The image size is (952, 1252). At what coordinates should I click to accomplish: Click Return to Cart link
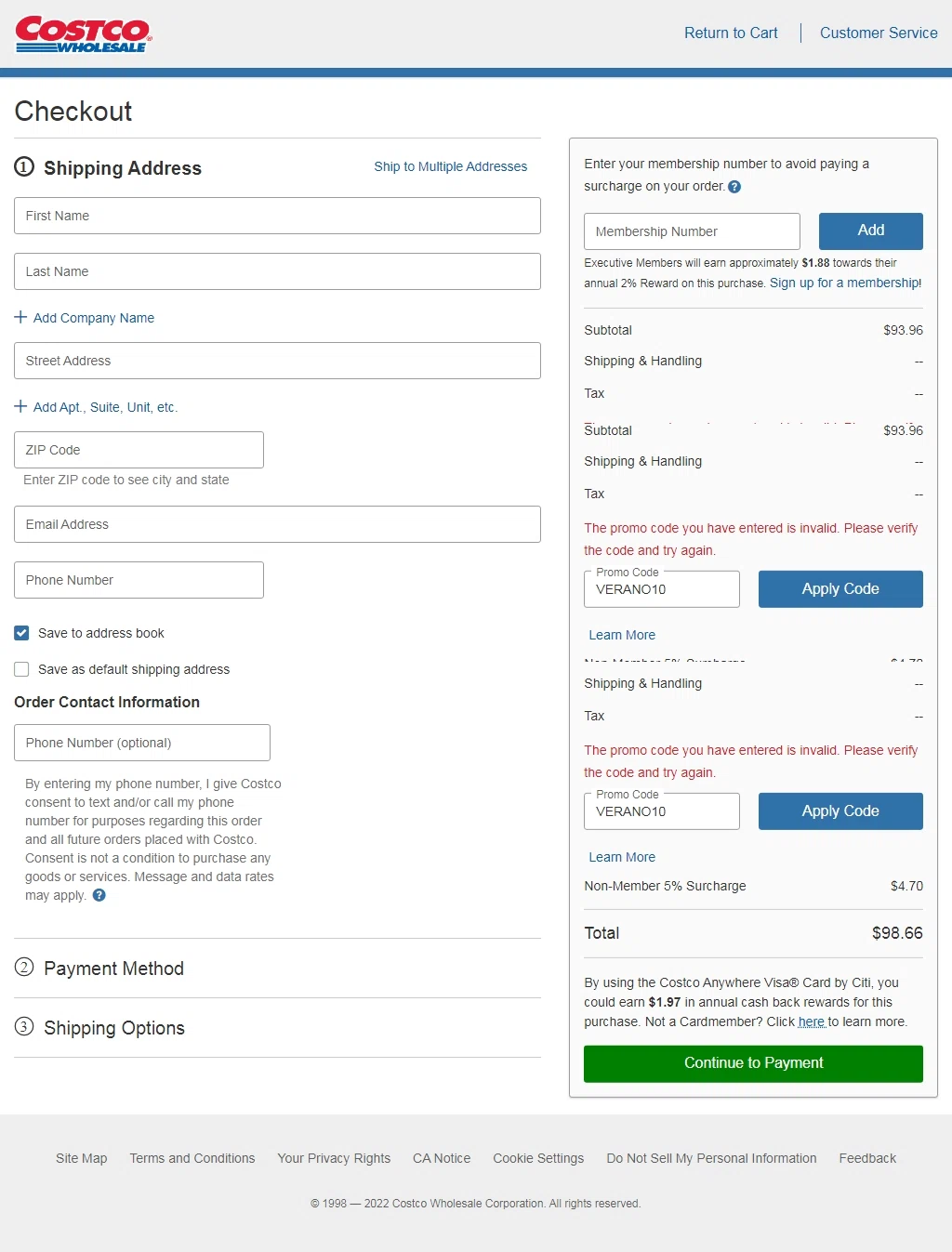tap(731, 33)
